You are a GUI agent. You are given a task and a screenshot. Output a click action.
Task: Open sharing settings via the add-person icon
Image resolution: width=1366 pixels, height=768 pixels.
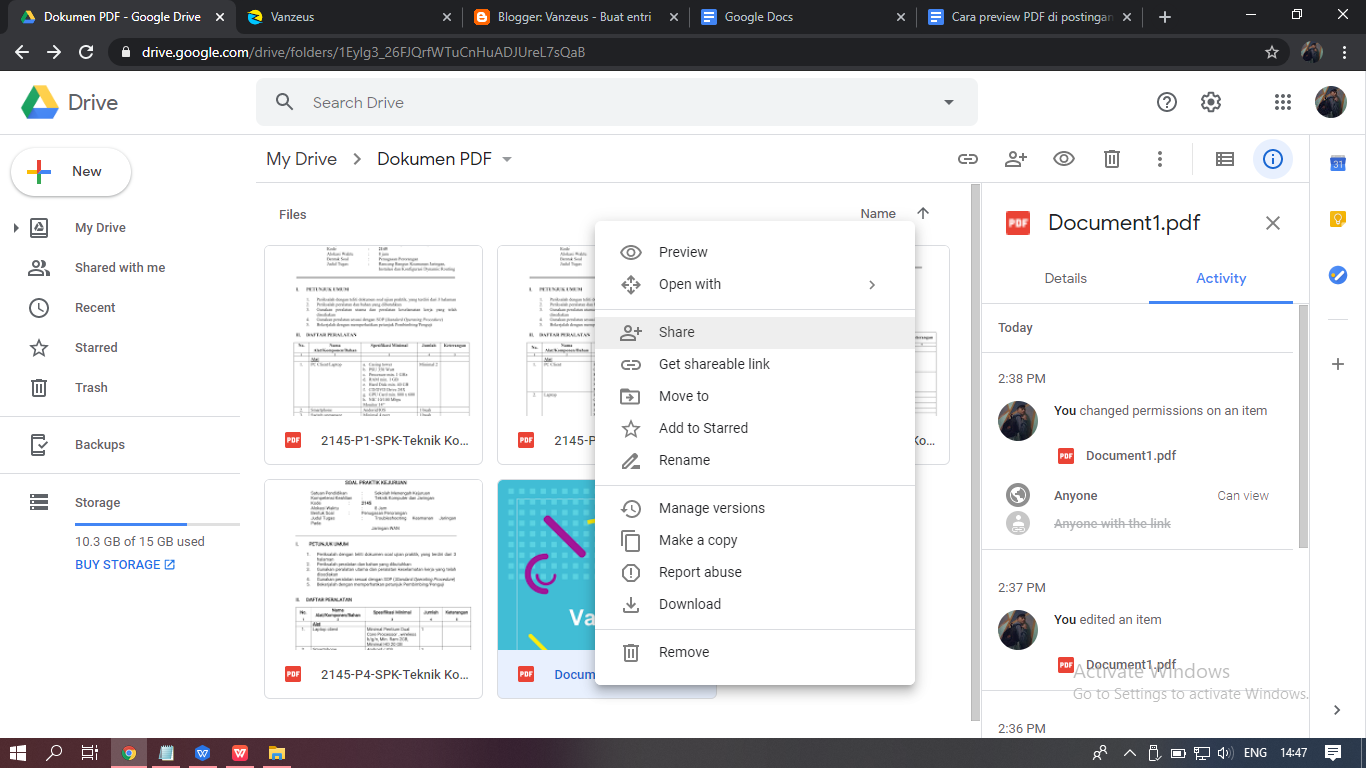1015,159
